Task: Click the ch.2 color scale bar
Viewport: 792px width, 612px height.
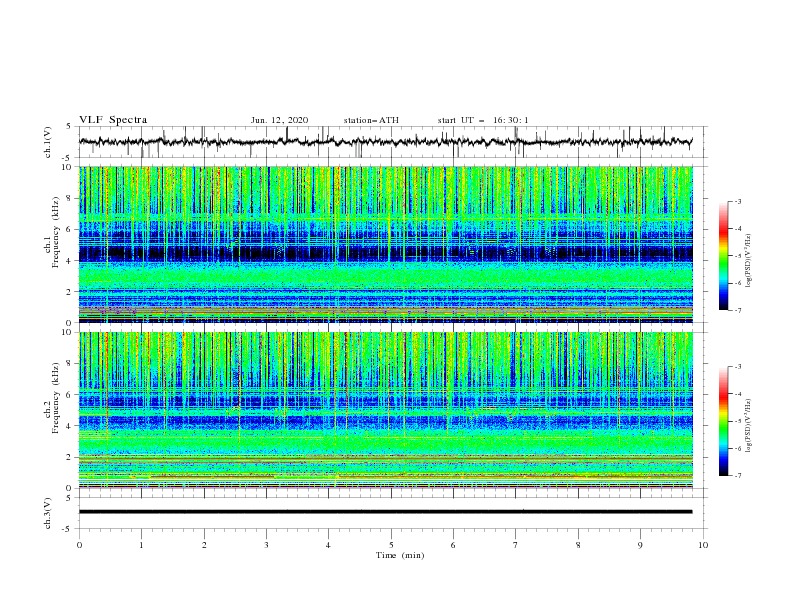Action: pos(723,421)
